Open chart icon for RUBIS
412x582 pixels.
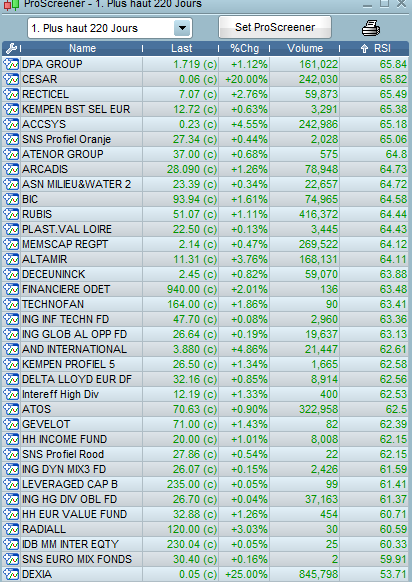click(11, 214)
